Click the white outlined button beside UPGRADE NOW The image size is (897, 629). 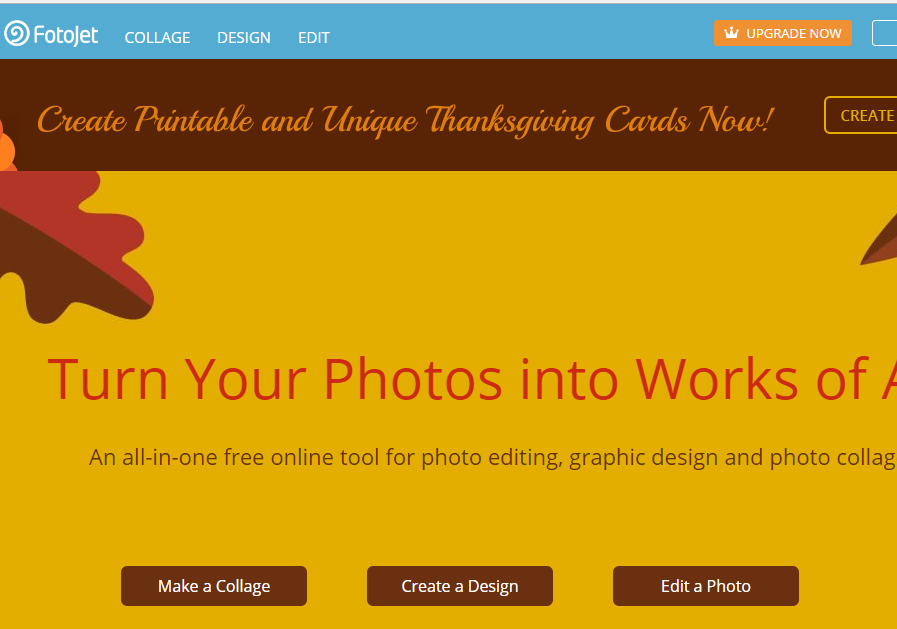click(884, 33)
